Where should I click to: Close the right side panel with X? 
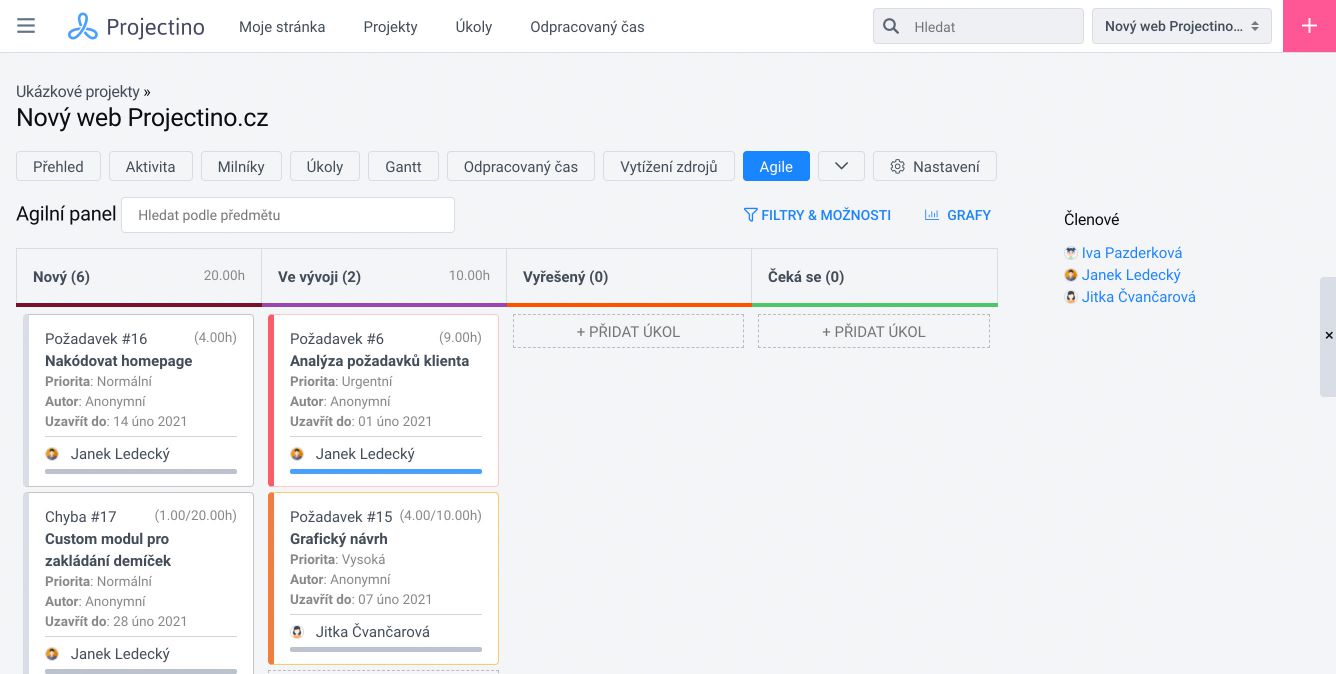point(1328,336)
